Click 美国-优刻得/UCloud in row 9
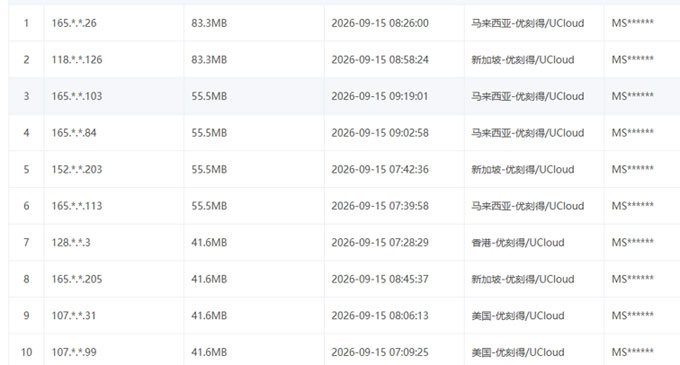 518,316
